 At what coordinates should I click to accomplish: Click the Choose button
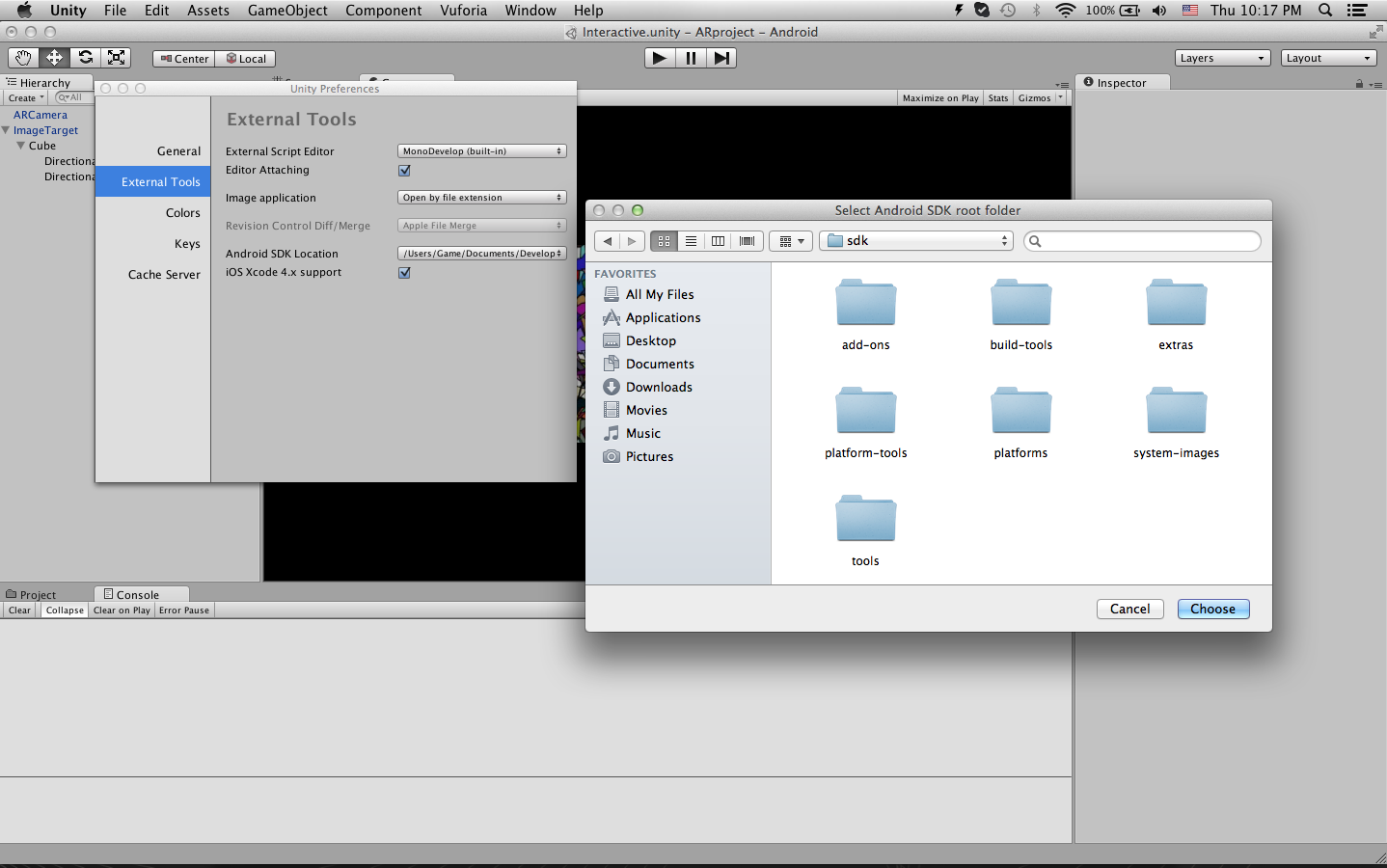1213,609
